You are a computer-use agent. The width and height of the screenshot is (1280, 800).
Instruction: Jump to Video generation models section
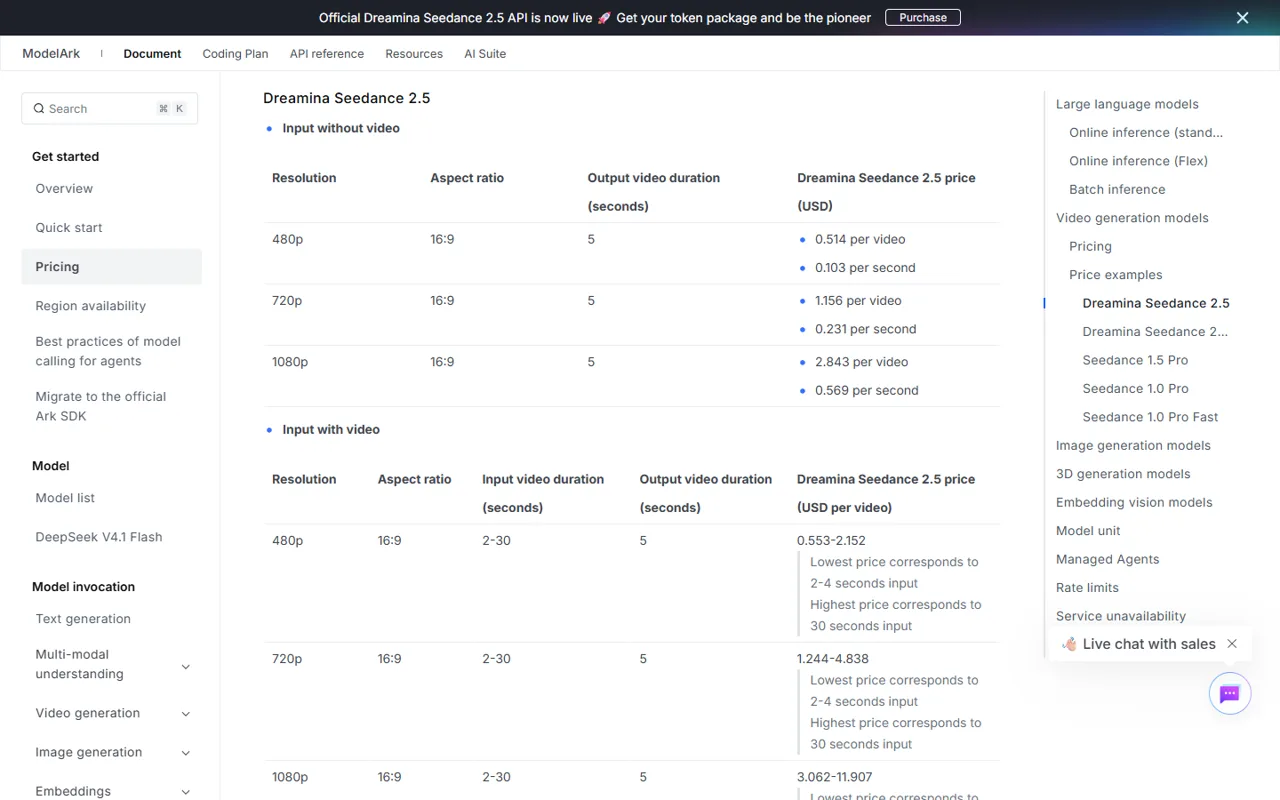tap(1132, 218)
